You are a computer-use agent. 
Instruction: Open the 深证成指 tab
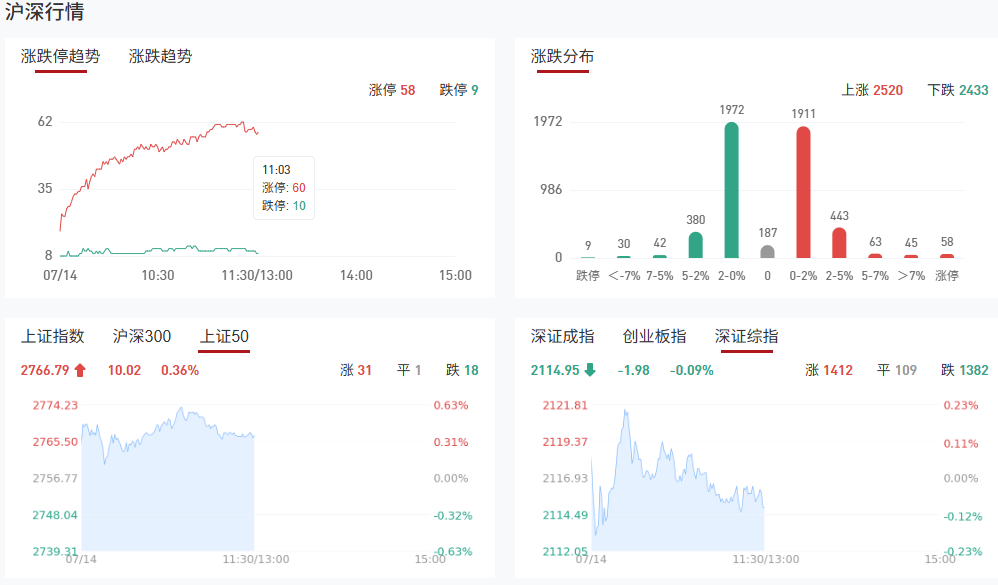point(563,336)
